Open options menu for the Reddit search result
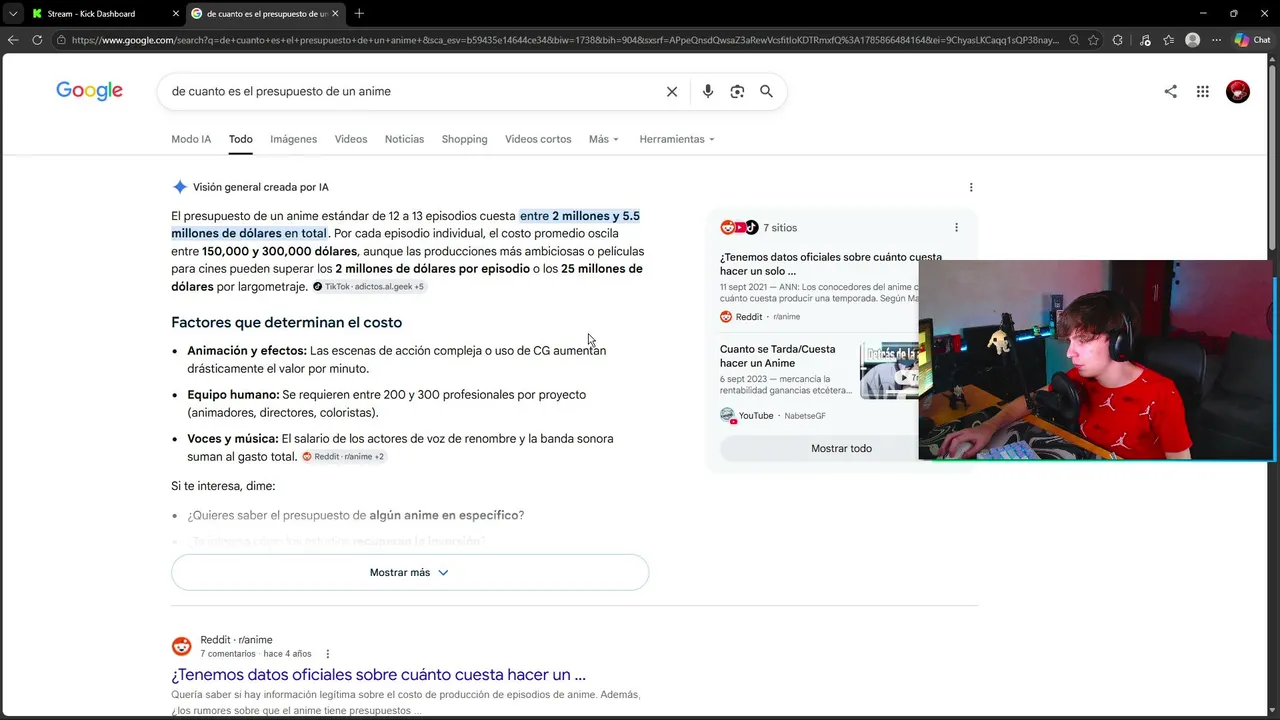This screenshot has height=720, width=1280. click(327, 654)
